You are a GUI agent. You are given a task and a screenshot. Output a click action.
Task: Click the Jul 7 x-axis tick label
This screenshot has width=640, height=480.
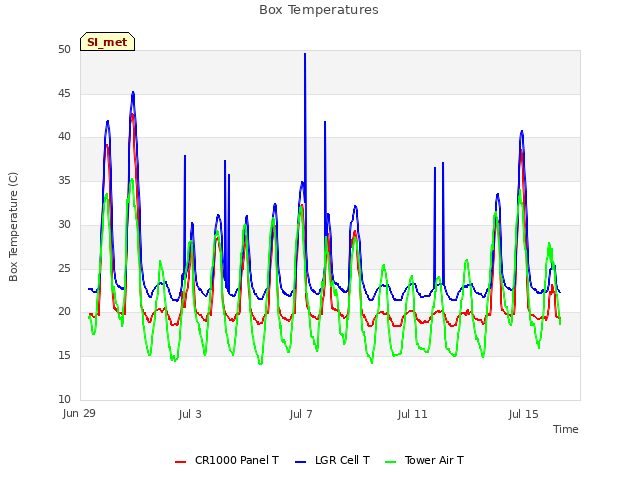[x=301, y=414]
